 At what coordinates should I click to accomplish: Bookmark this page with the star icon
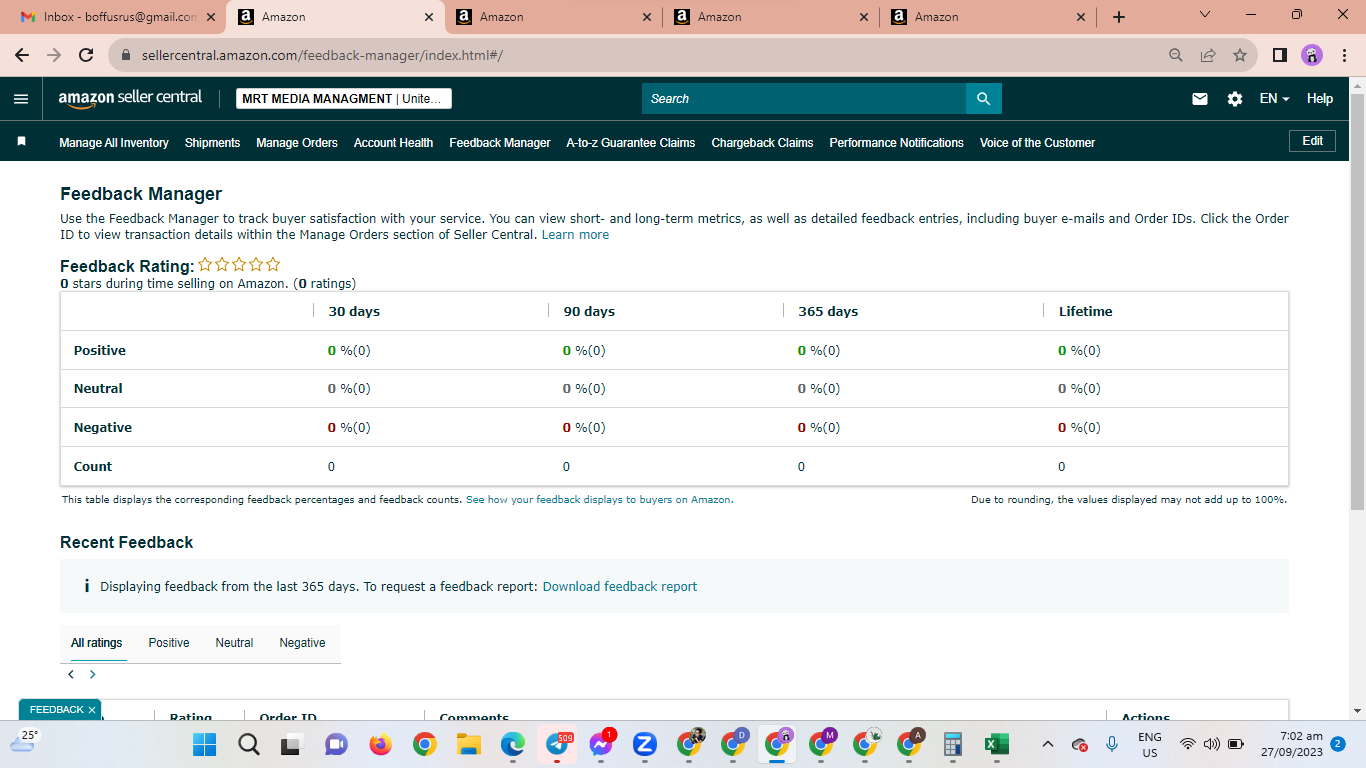pos(1240,55)
